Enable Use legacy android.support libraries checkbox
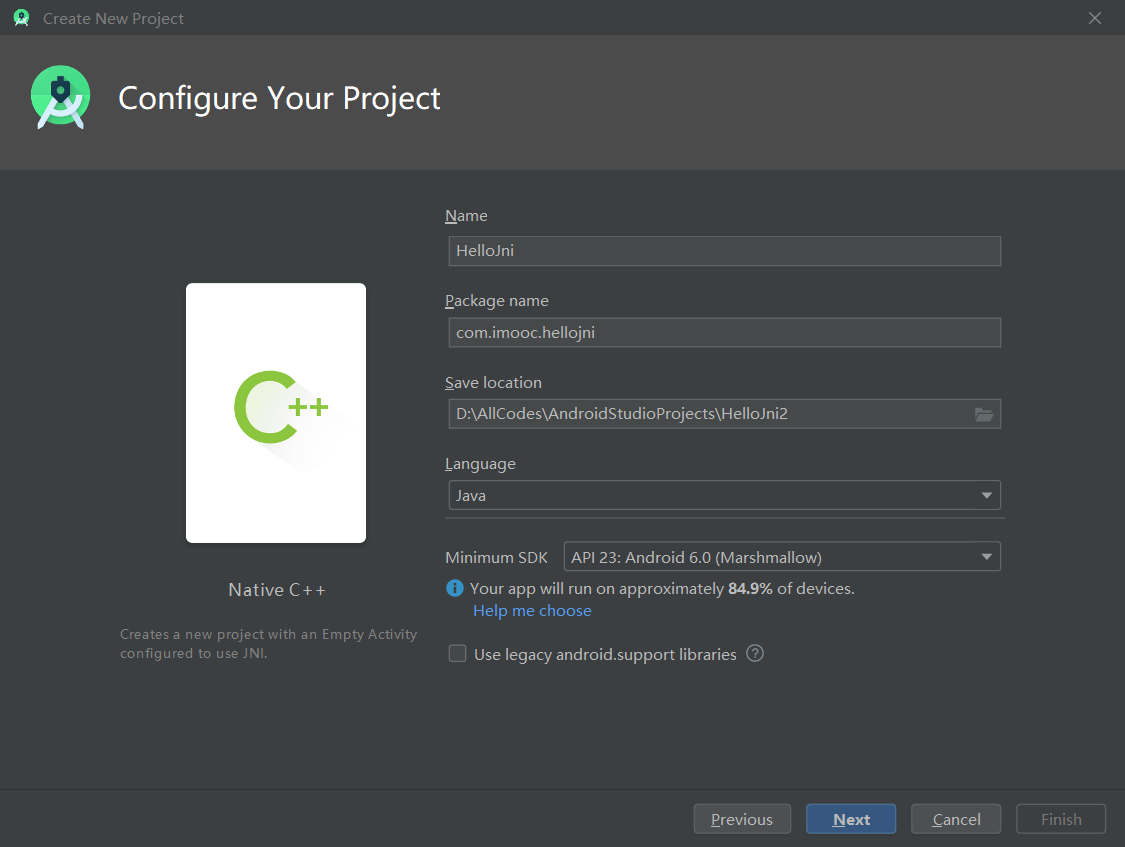This screenshot has height=847, width=1125. coord(457,653)
